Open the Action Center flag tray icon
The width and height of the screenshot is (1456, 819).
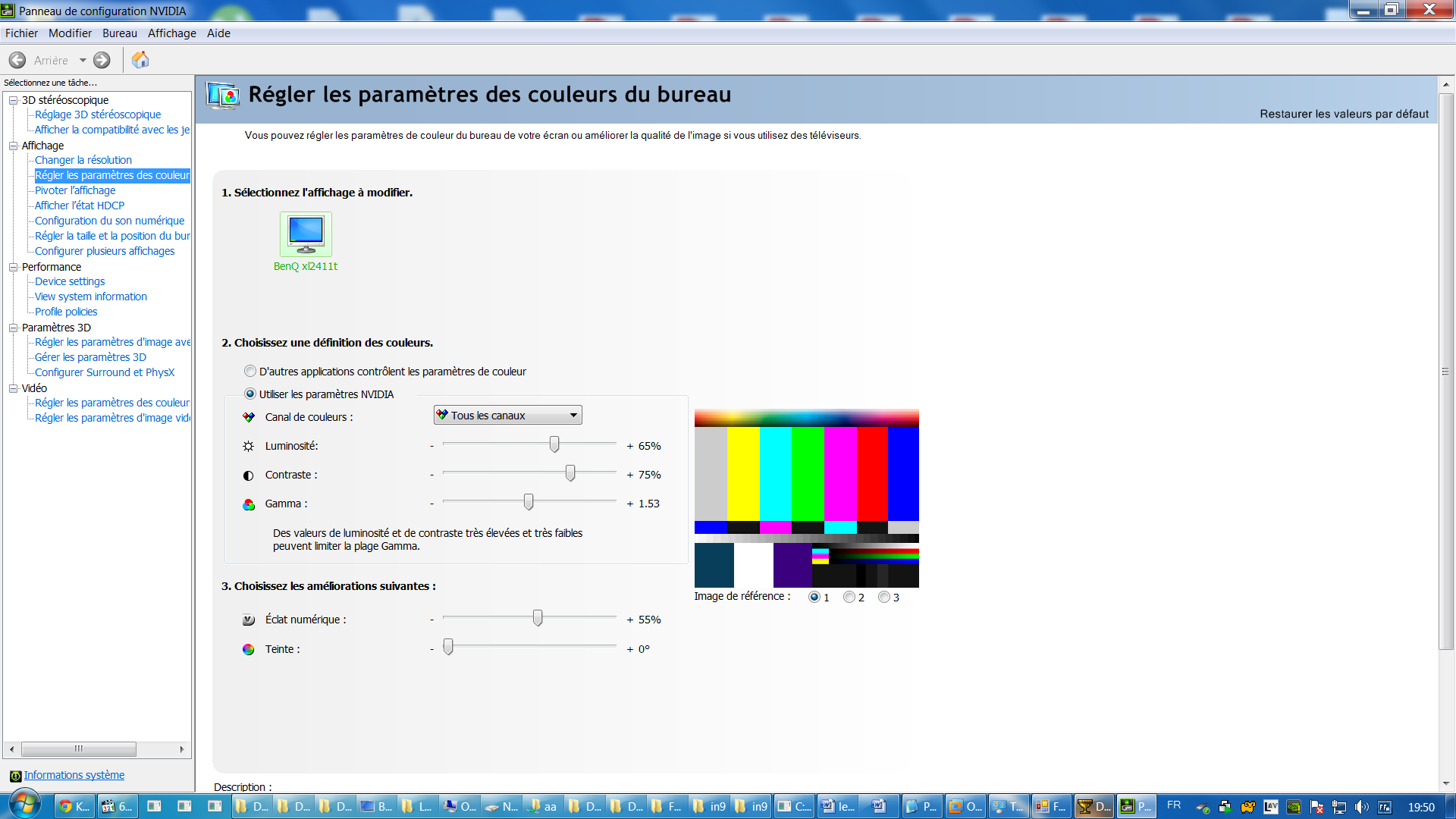tap(1316, 807)
